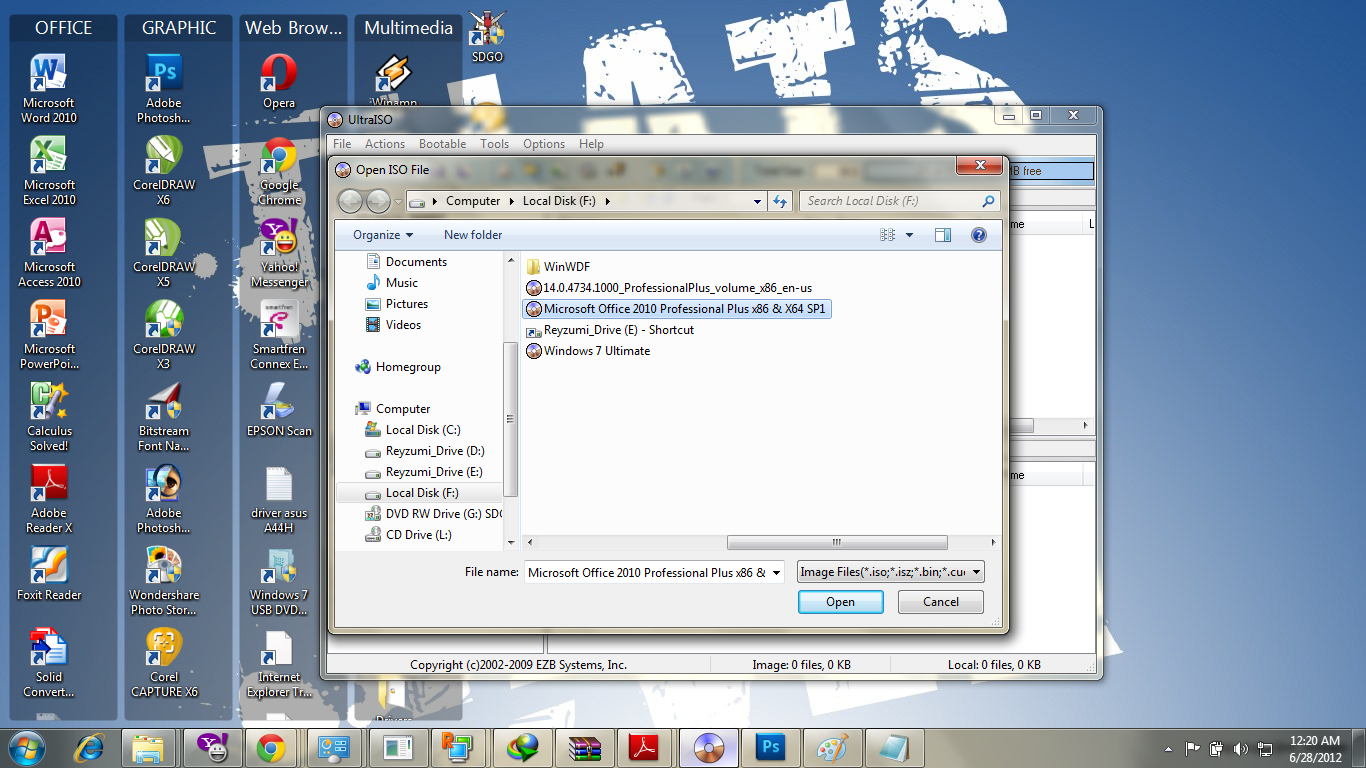
Task: Open the change view dropdown arrow
Action: coord(909,235)
